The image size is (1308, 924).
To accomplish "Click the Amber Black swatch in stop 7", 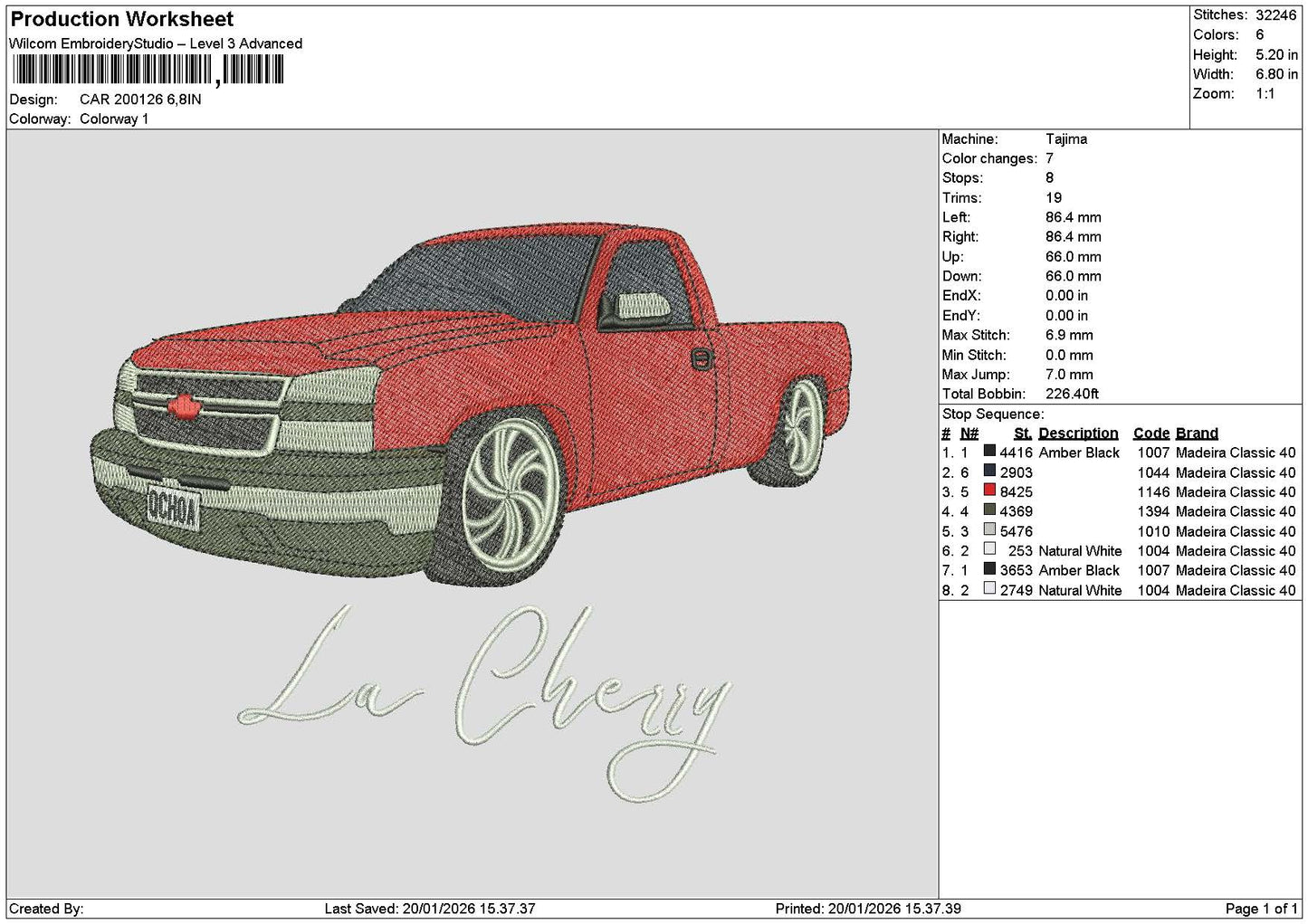I will tap(989, 569).
